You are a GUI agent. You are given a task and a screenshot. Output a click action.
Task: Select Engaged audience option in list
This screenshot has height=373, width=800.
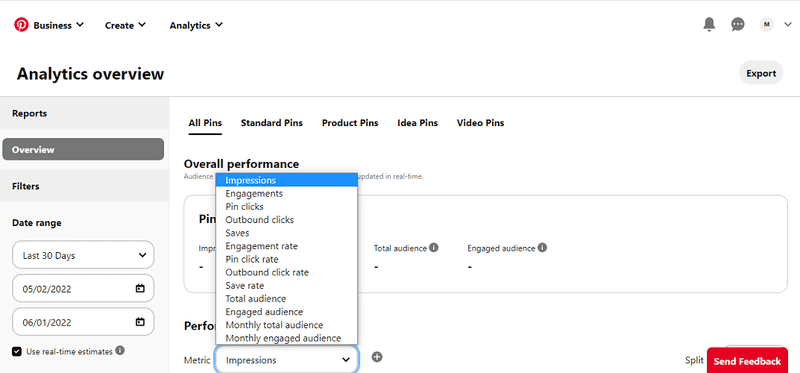click(286, 312)
